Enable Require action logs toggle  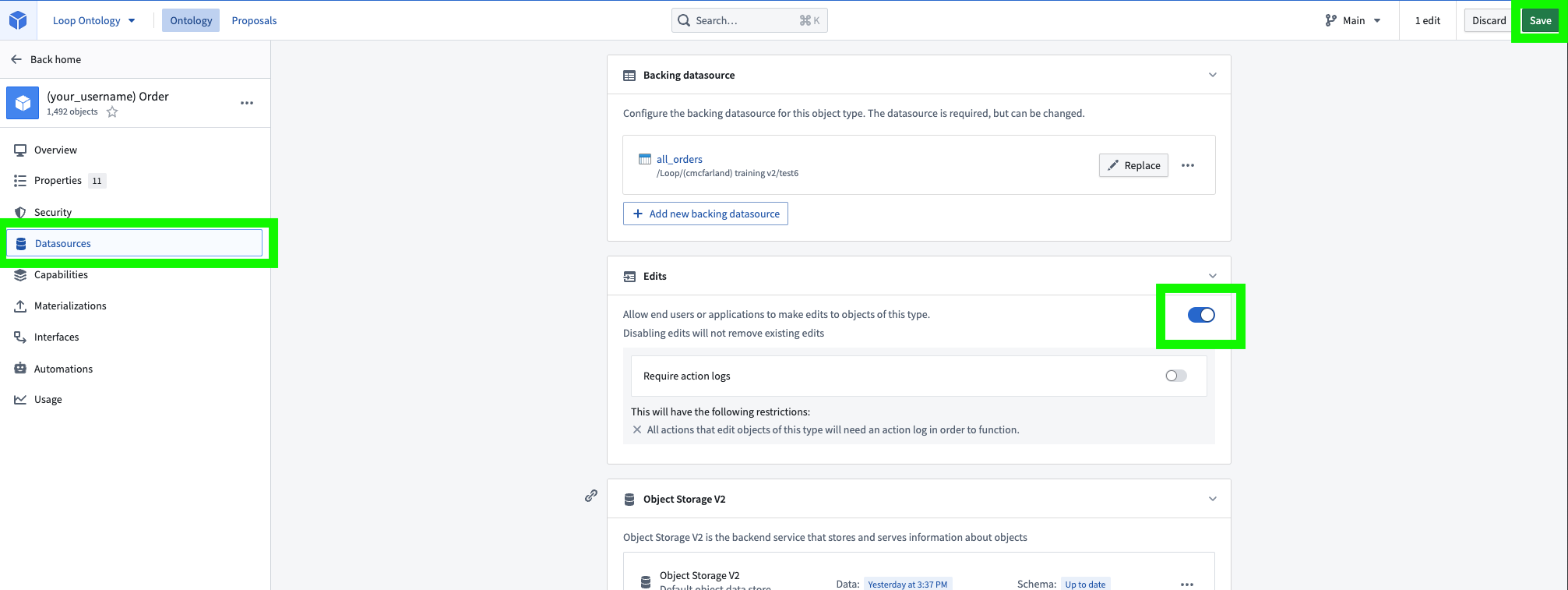(1175, 376)
